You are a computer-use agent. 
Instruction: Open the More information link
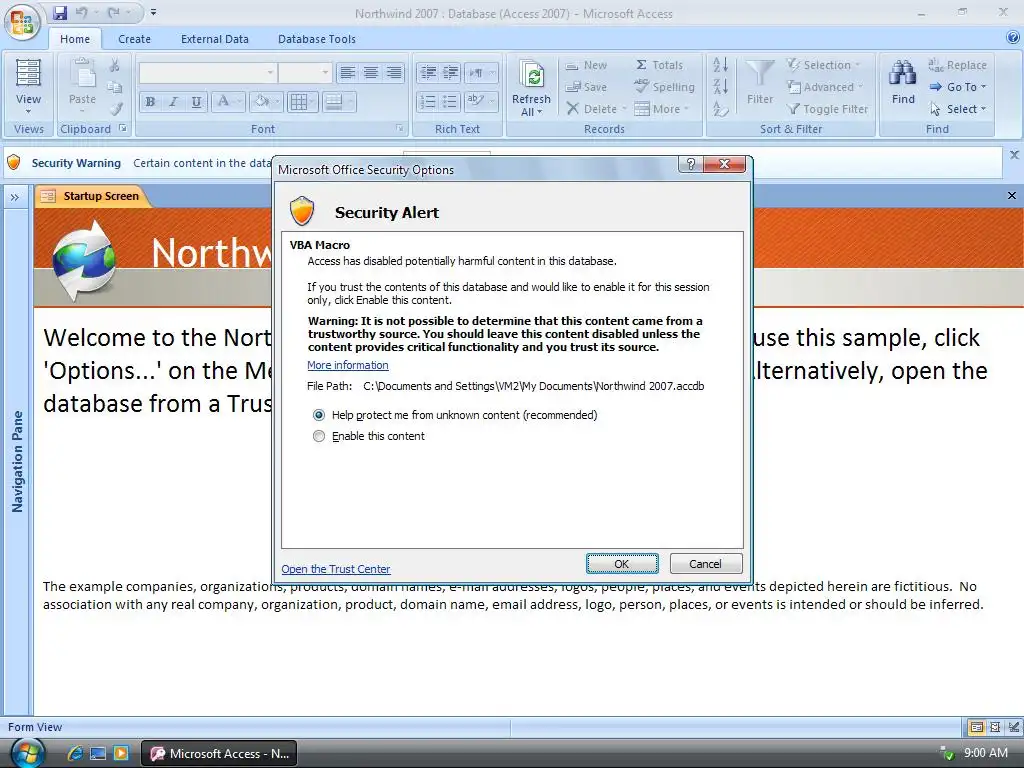click(347, 365)
